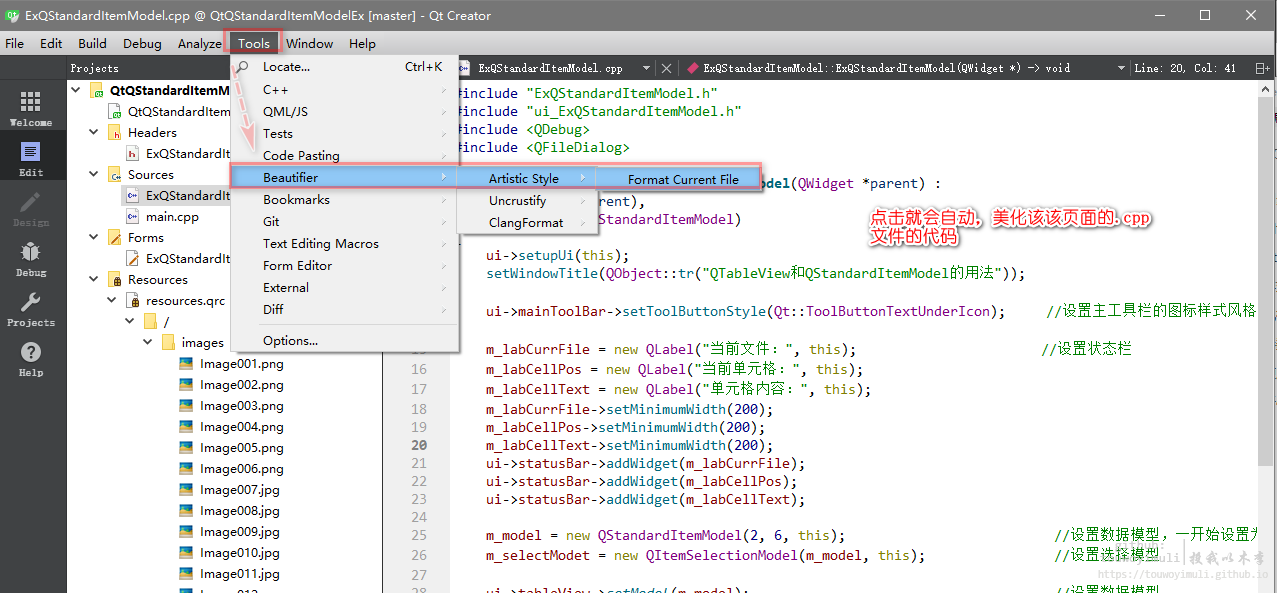Click the resources.qrc file icon
The height and width of the screenshot is (593, 1277).
pos(132,300)
